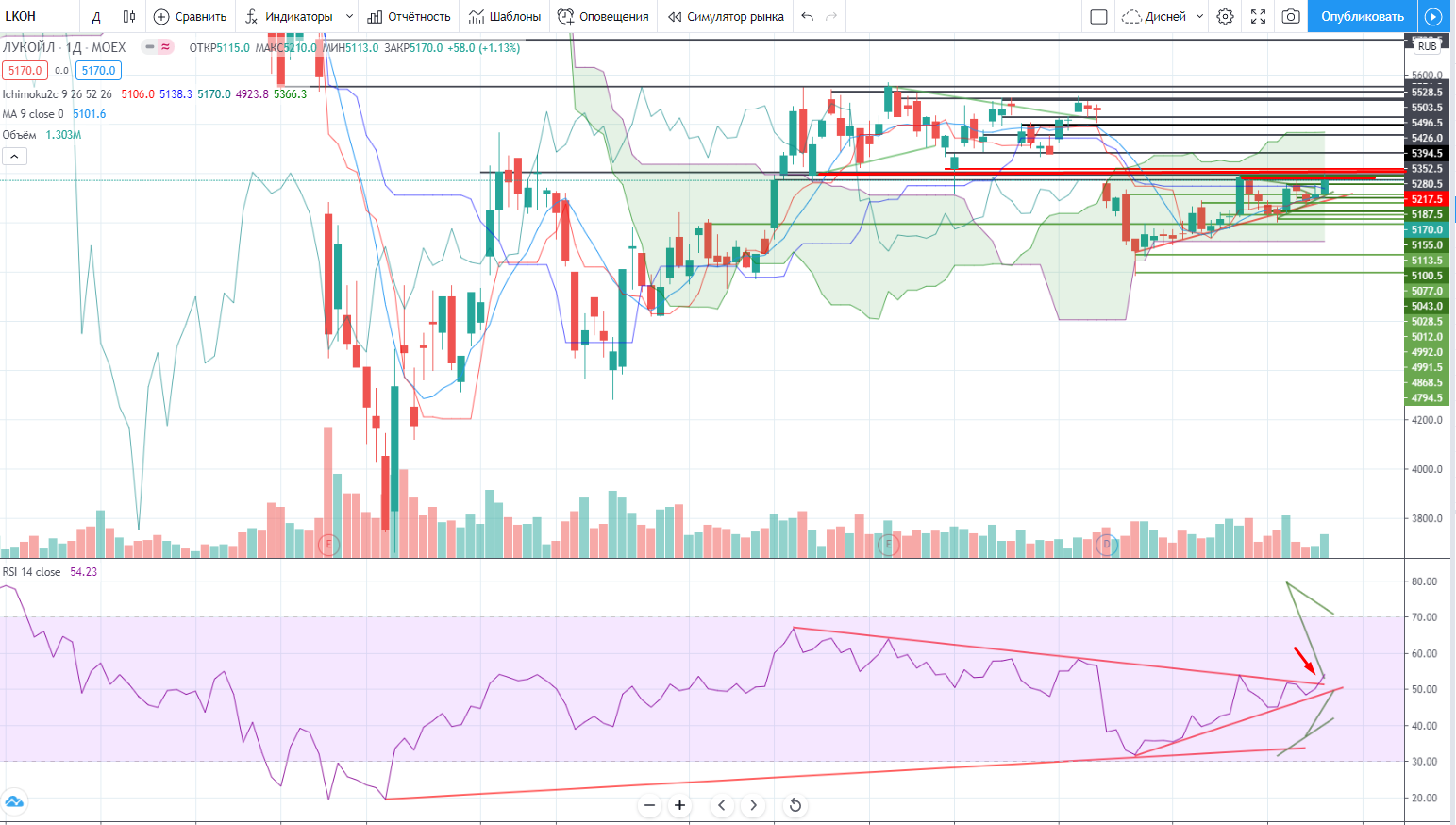Toggle the symbol status pill next to MOEX

point(157,47)
